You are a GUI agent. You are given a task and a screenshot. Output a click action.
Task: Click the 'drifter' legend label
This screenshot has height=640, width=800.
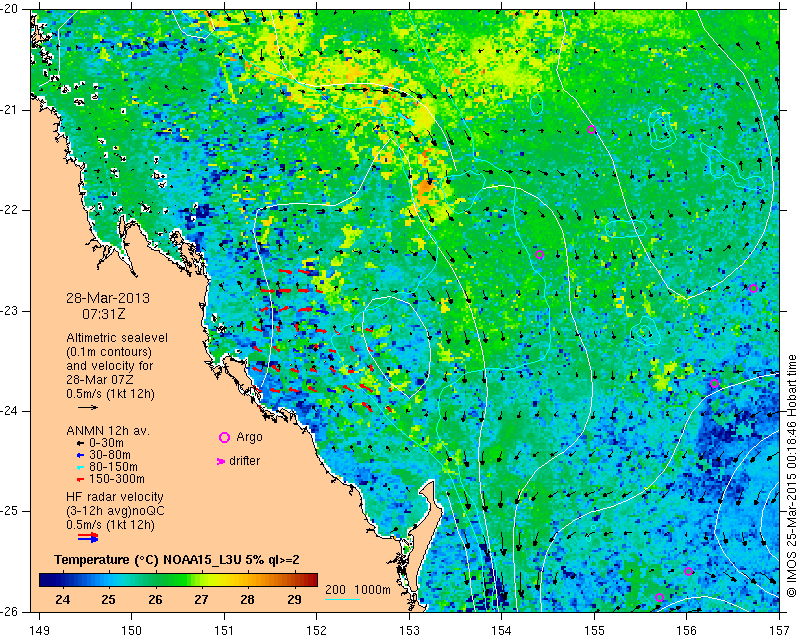244,461
